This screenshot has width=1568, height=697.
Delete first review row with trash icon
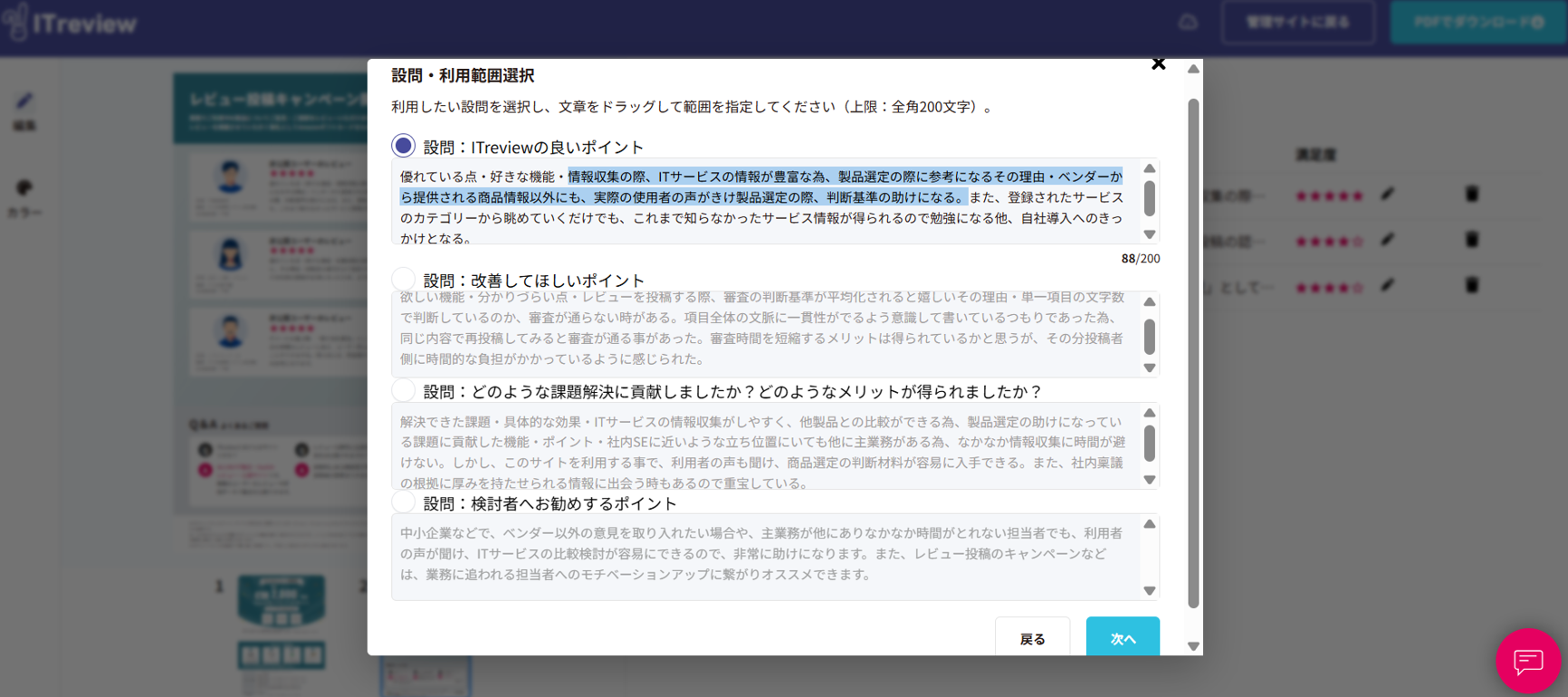pyautogui.click(x=1472, y=194)
